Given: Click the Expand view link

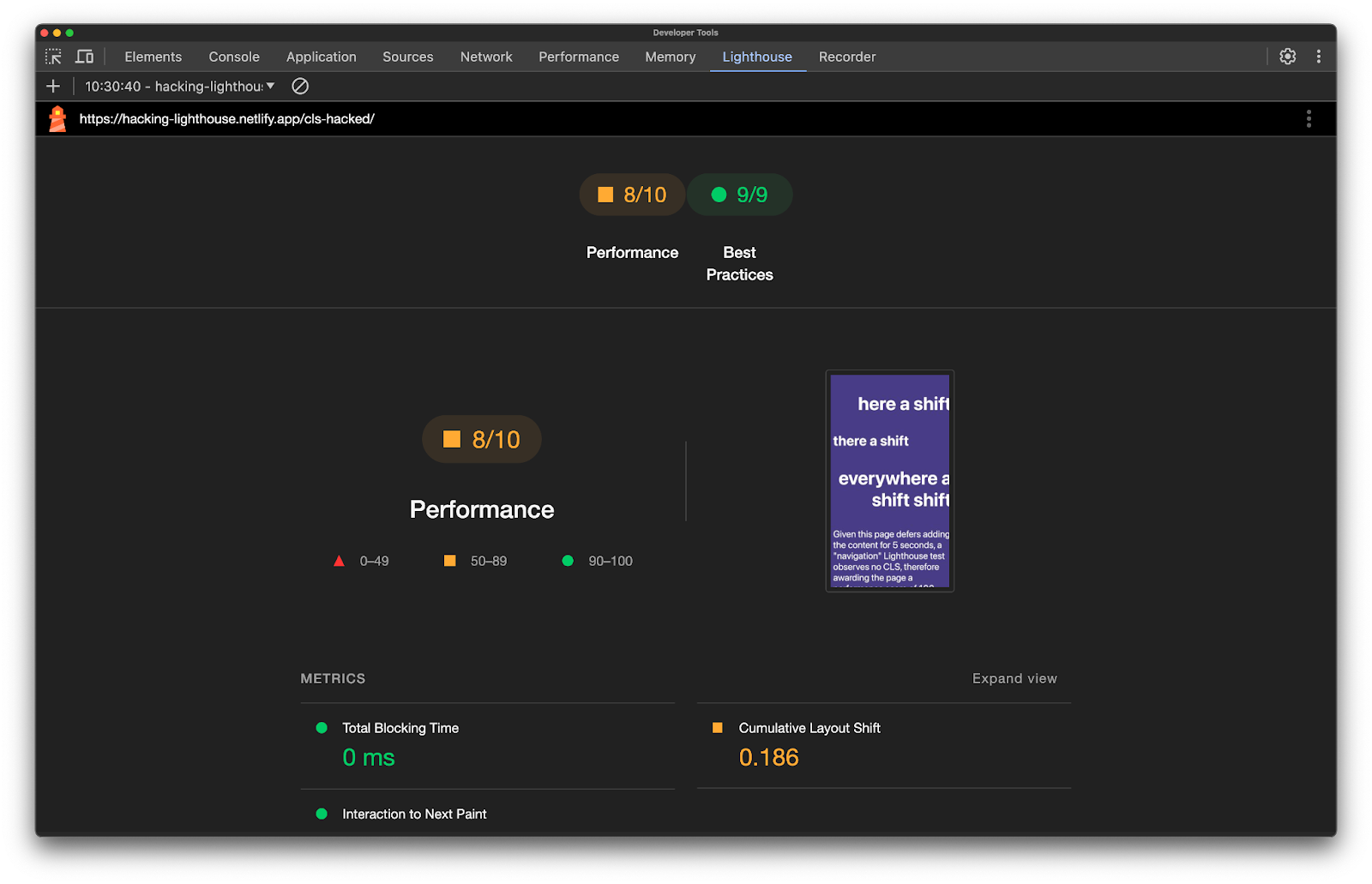Looking at the screenshot, I should pos(1014,677).
